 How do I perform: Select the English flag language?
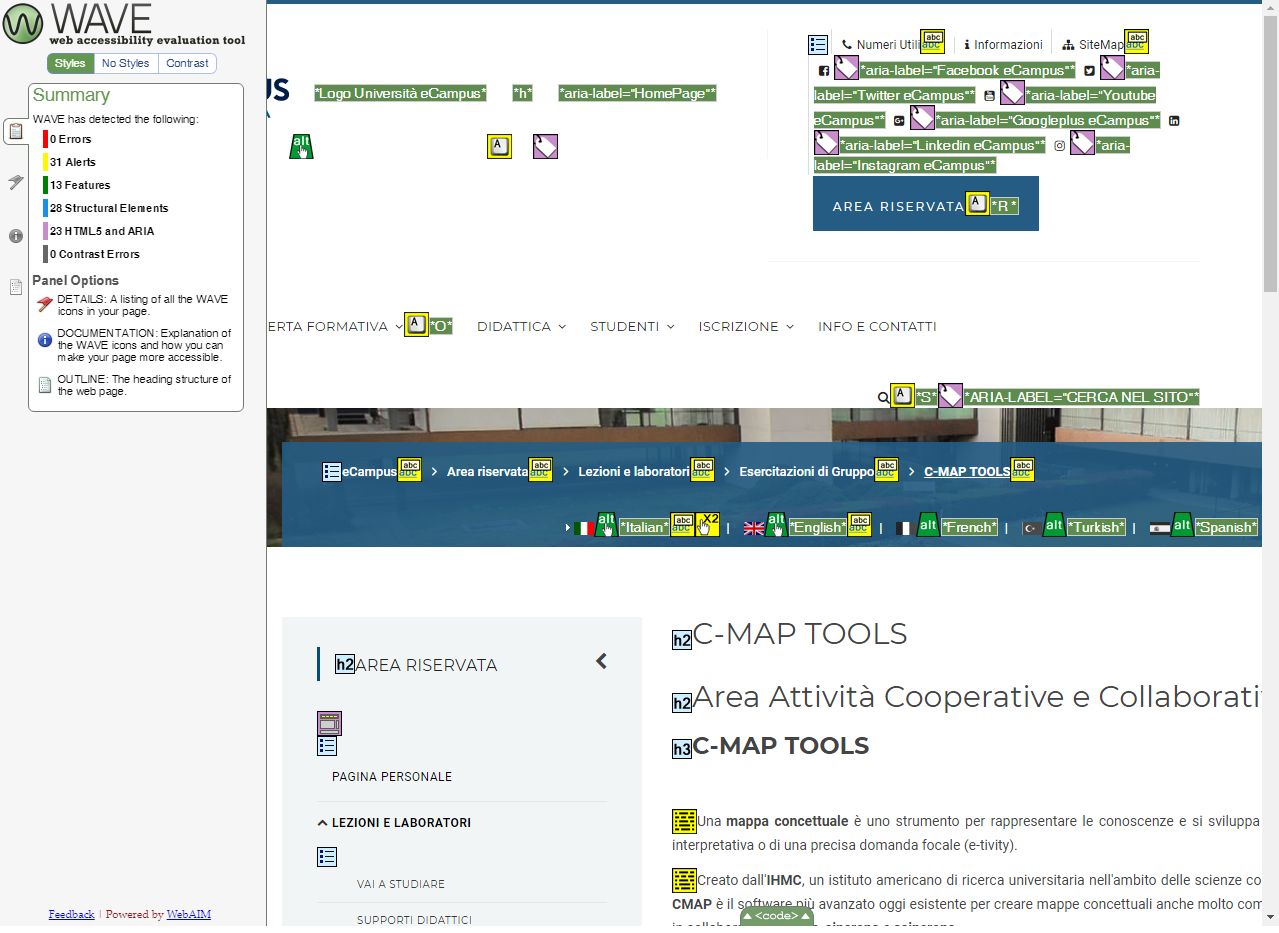coord(754,527)
